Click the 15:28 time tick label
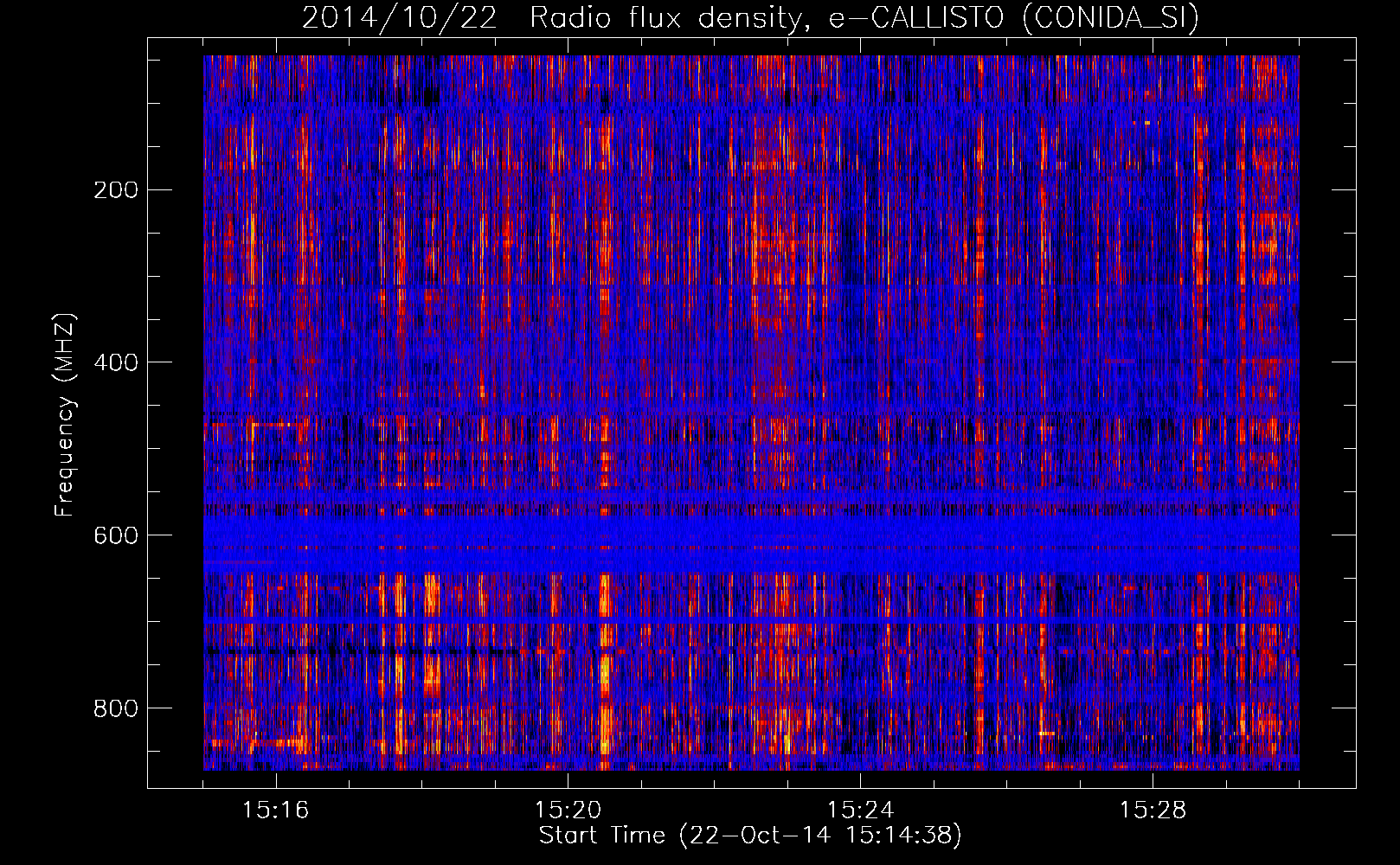Image resolution: width=1400 pixels, height=865 pixels. click(x=1153, y=811)
